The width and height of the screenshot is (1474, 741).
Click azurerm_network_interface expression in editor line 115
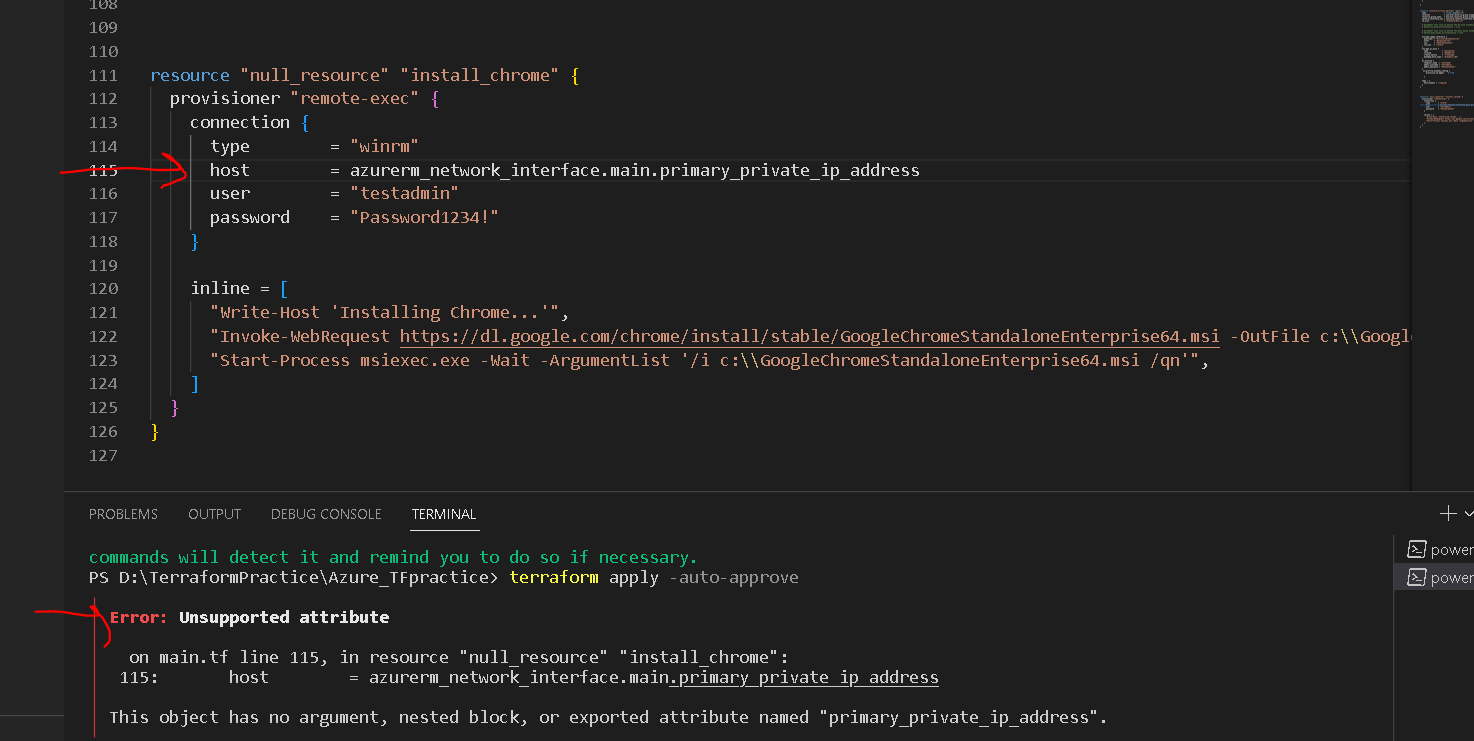coord(635,170)
